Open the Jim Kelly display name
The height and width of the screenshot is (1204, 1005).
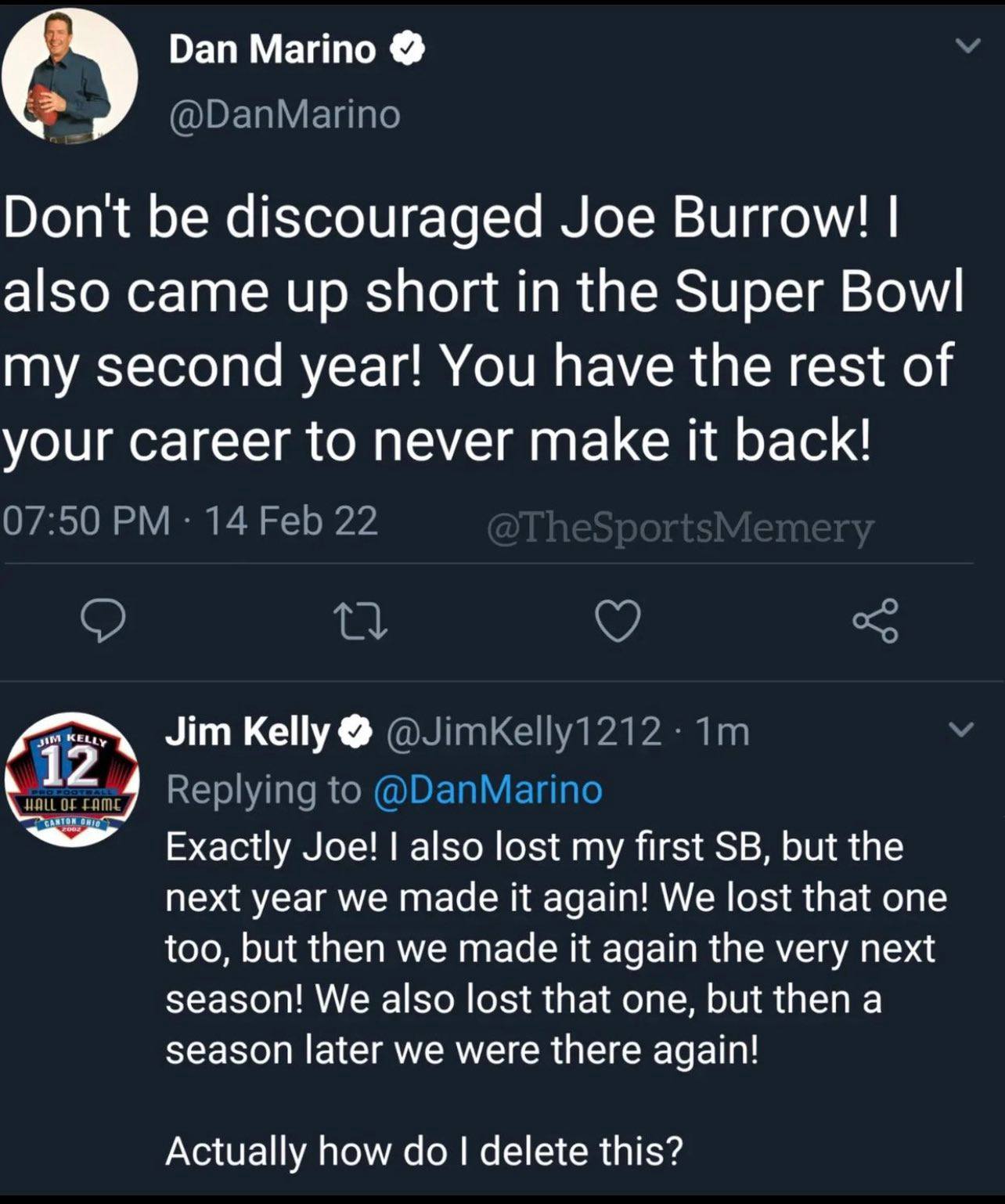pos(247,732)
